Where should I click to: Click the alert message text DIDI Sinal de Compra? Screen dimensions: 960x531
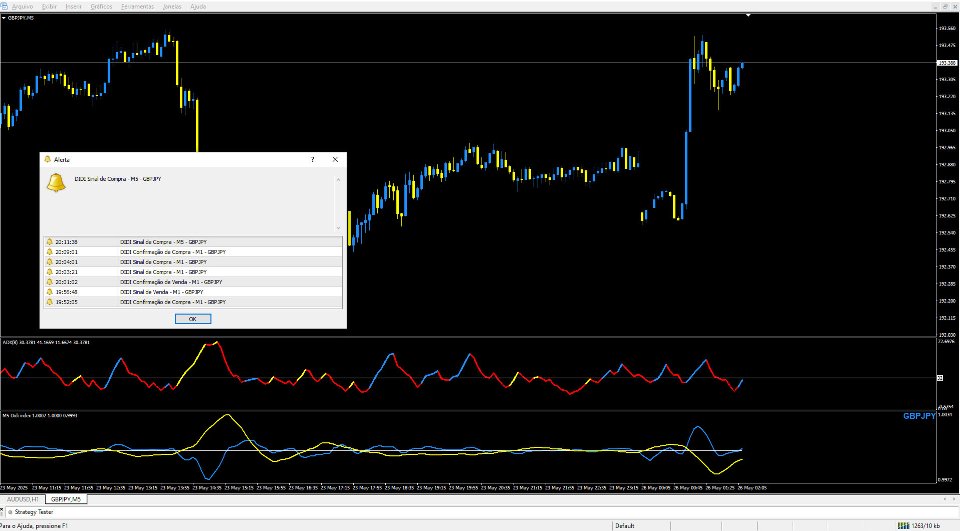(118, 179)
